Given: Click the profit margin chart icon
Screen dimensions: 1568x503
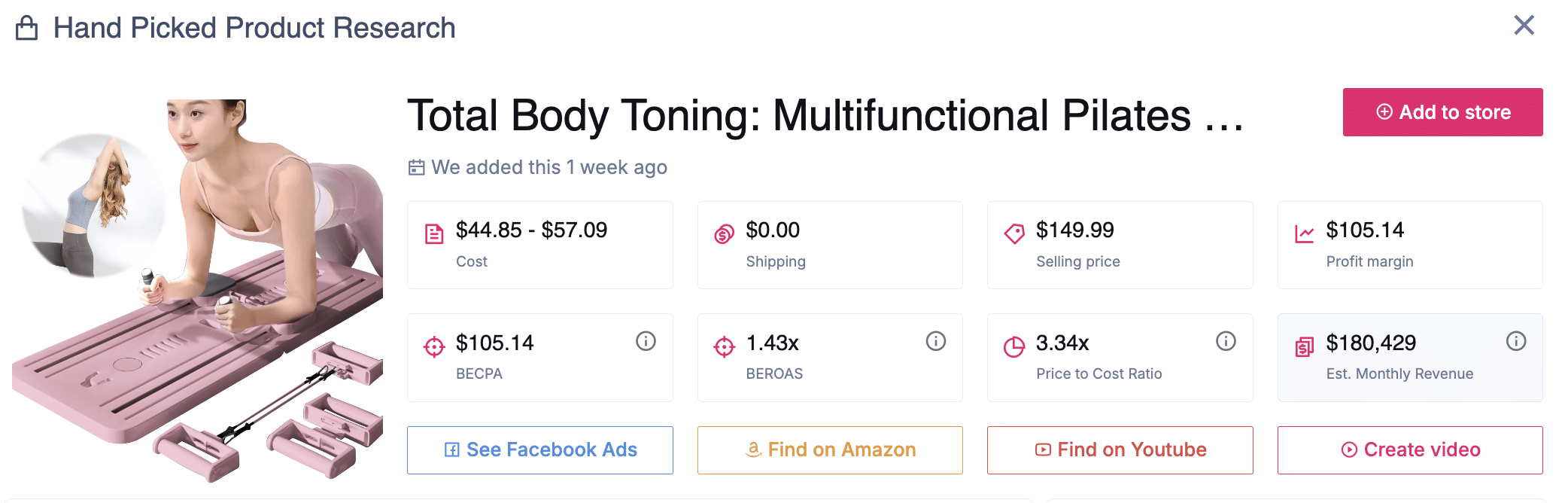Looking at the screenshot, I should [x=1304, y=234].
